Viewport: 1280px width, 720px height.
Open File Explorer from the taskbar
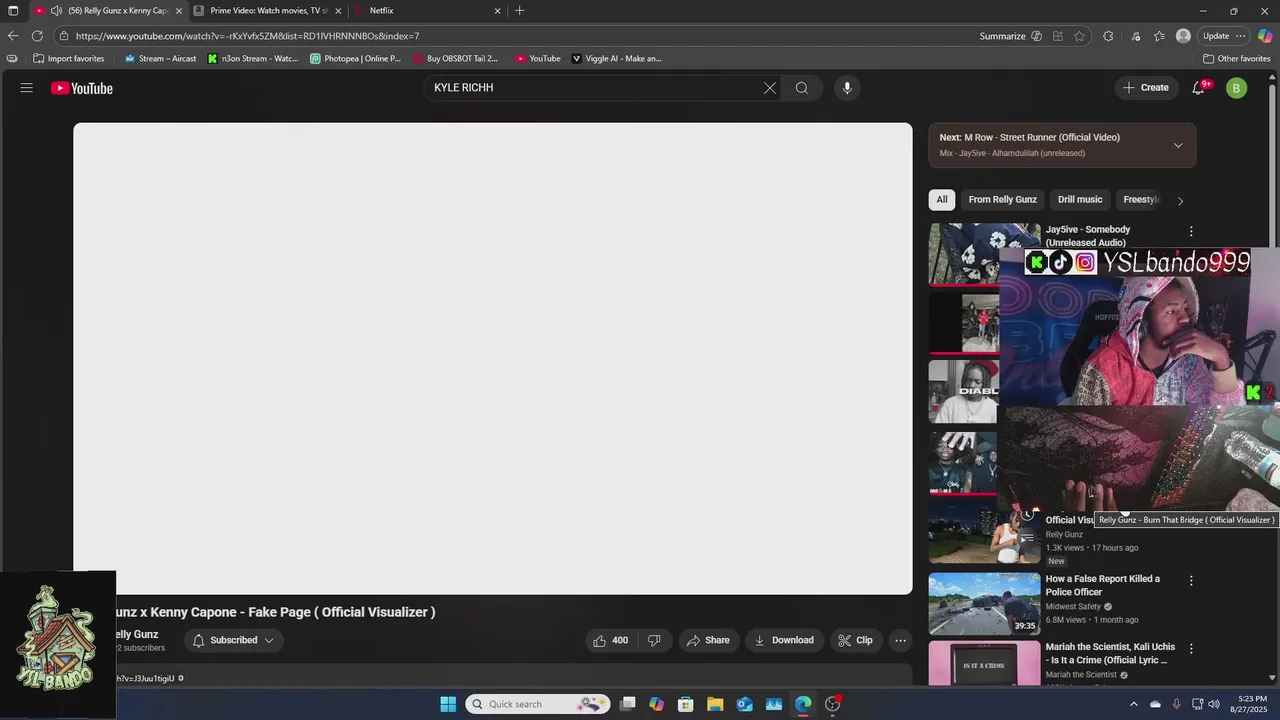(715, 704)
